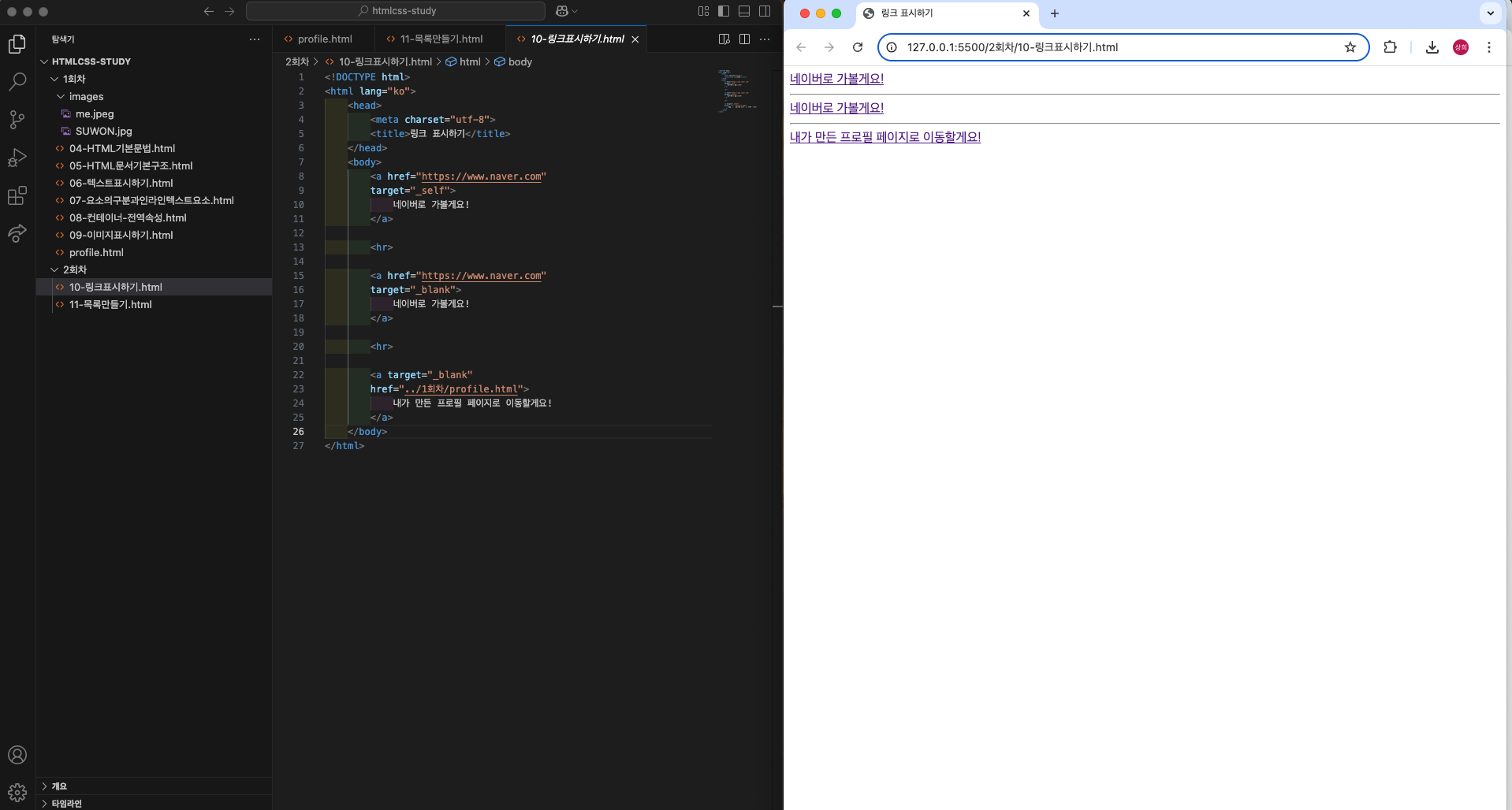Open 09-이미지표시하기.html file
The height and width of the screenshot is (810, 1512).
pos(154,235)
